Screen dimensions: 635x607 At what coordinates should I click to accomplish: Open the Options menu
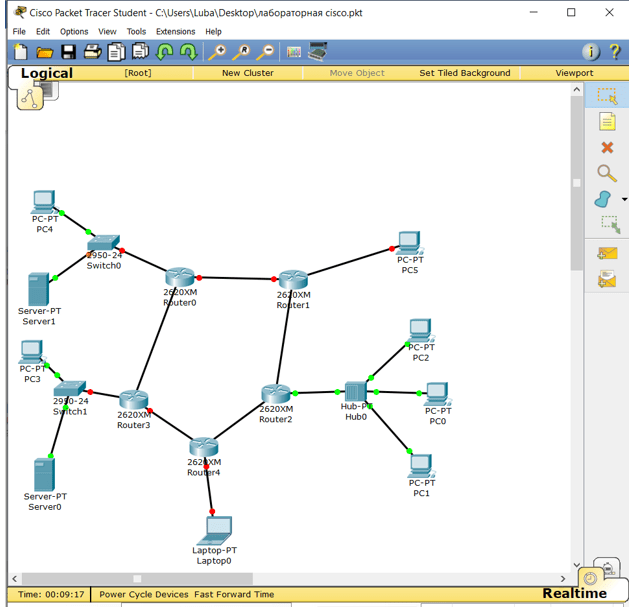point(74,32)
